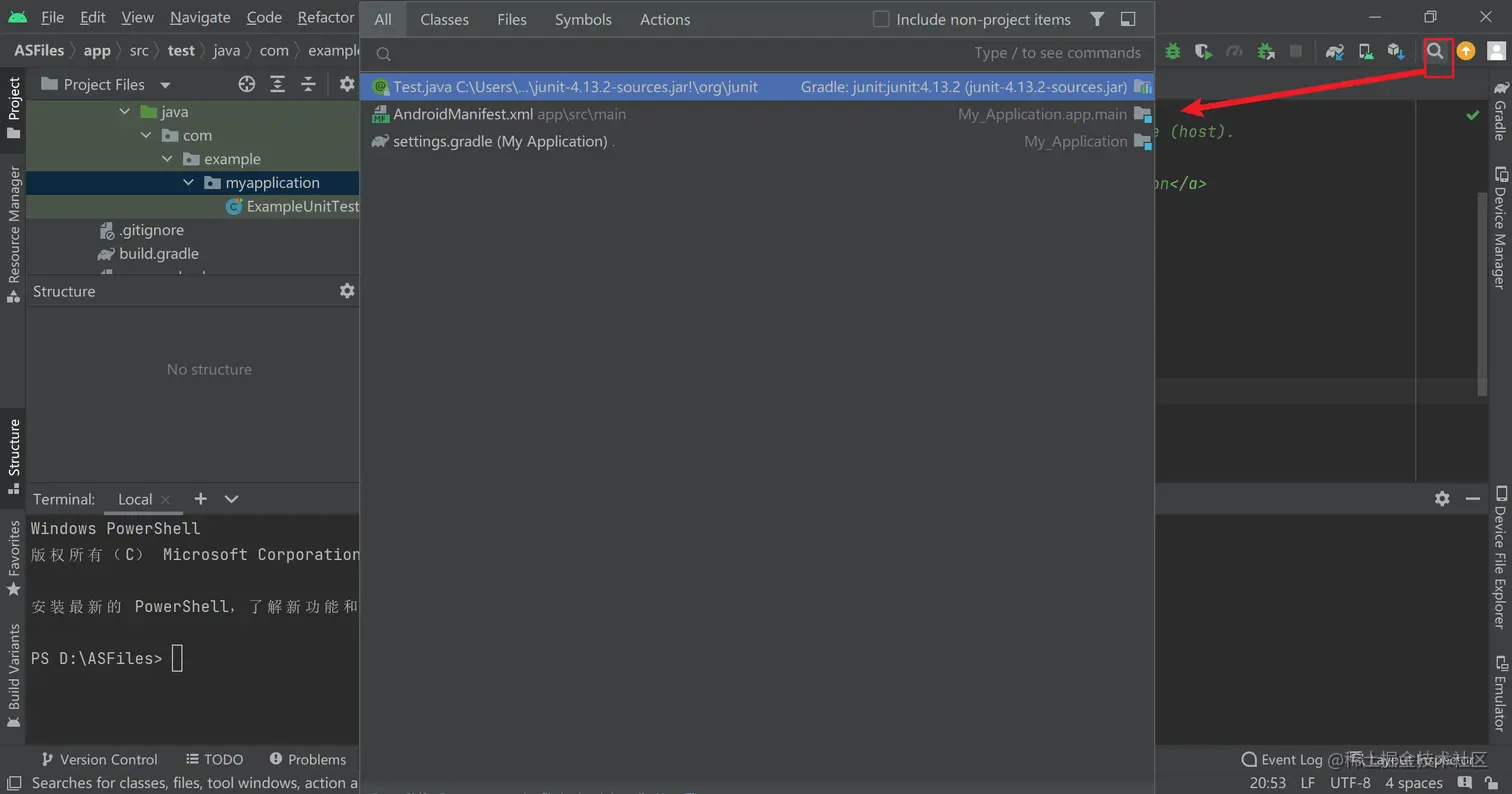
Task: Open the terminal tabs dropdown arrow
Action: 231,498
